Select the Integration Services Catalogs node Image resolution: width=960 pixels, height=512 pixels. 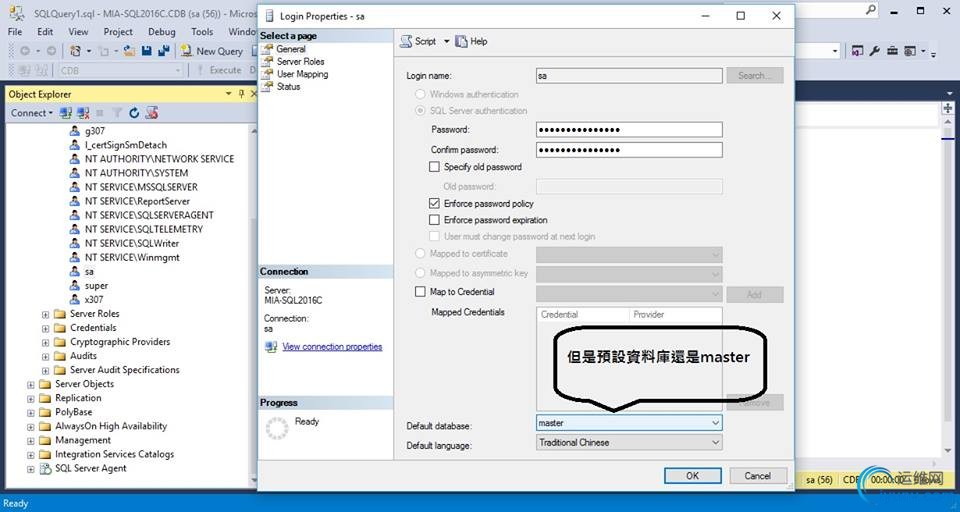(x=114, y=454)
